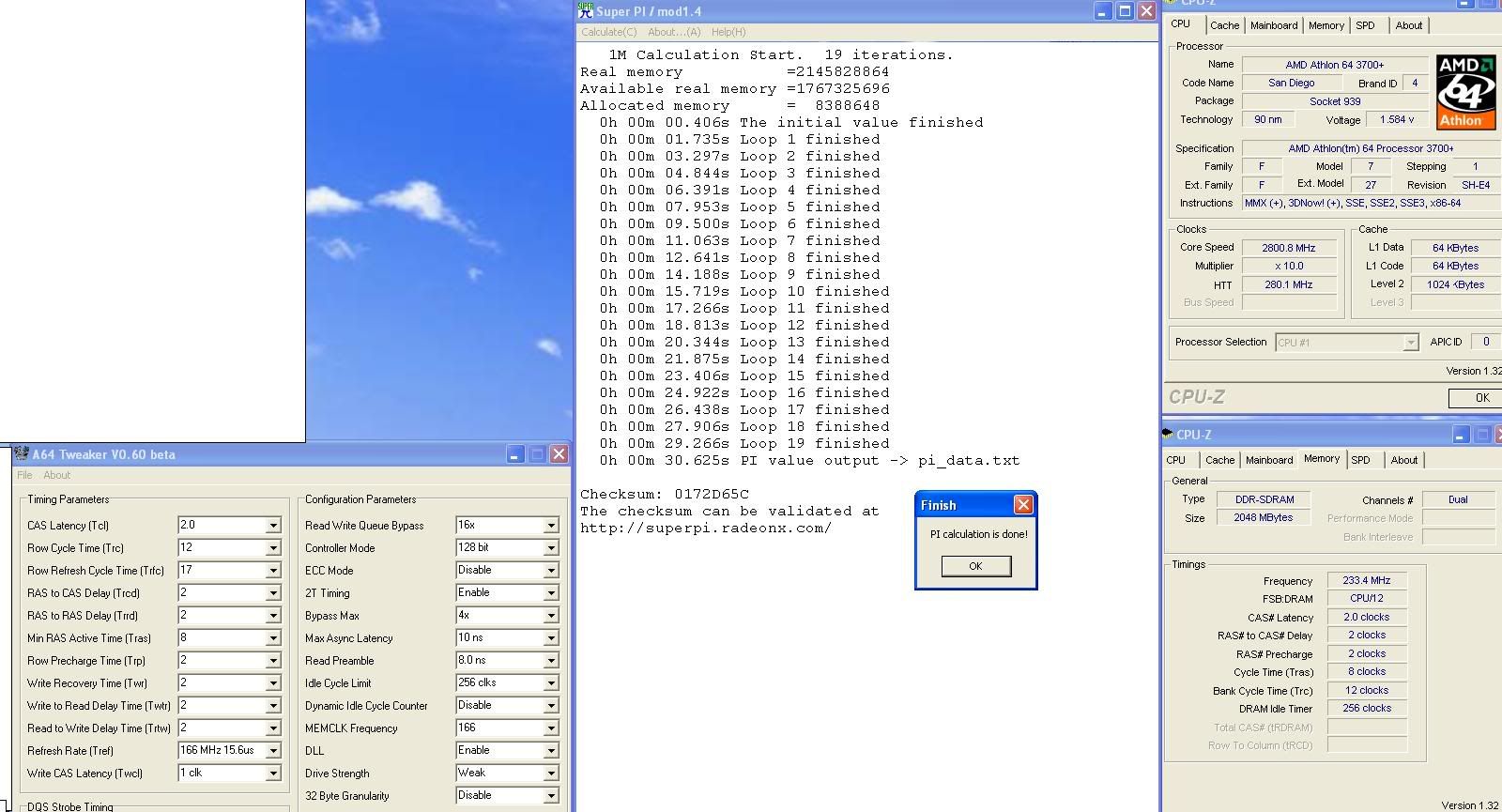Viewport: 1502px width, 812px height.
Task: Open the DLL dropdown
Action: [x=551, y=751]
